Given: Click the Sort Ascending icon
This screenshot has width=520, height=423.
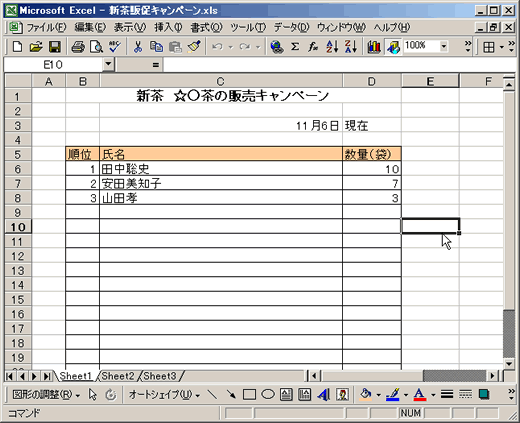Looking at the screenshot, I should coord(332,47).
